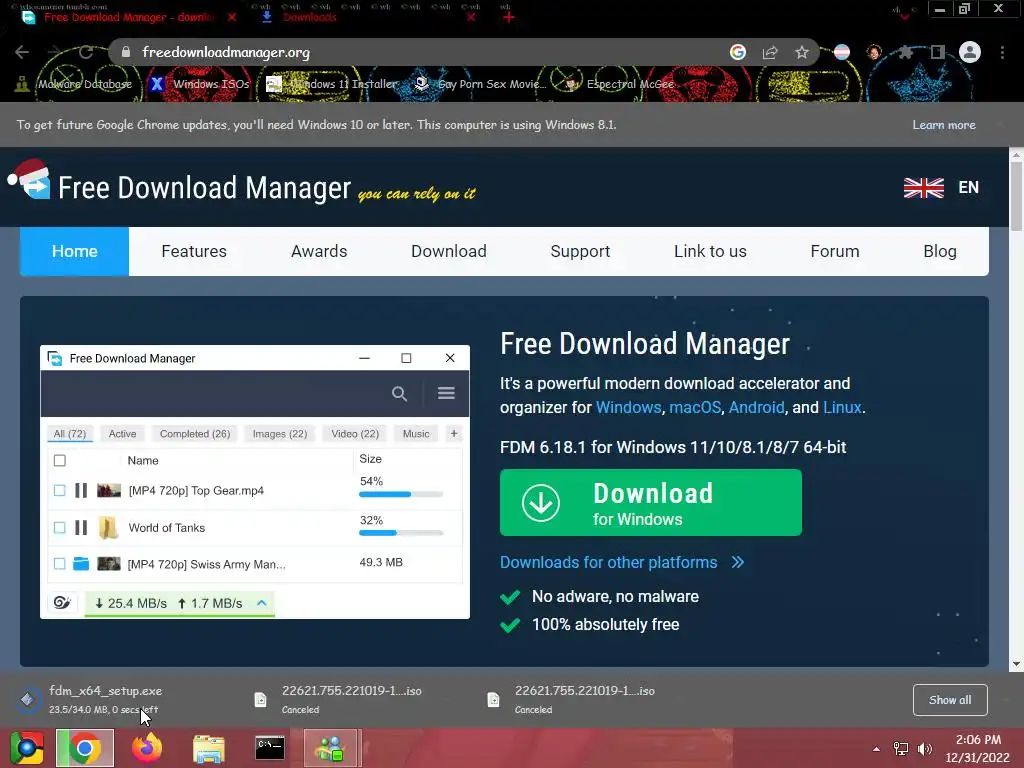Click Show all downloads button
This screenshot has height=768, width=1024.
[x=950, y=700]
